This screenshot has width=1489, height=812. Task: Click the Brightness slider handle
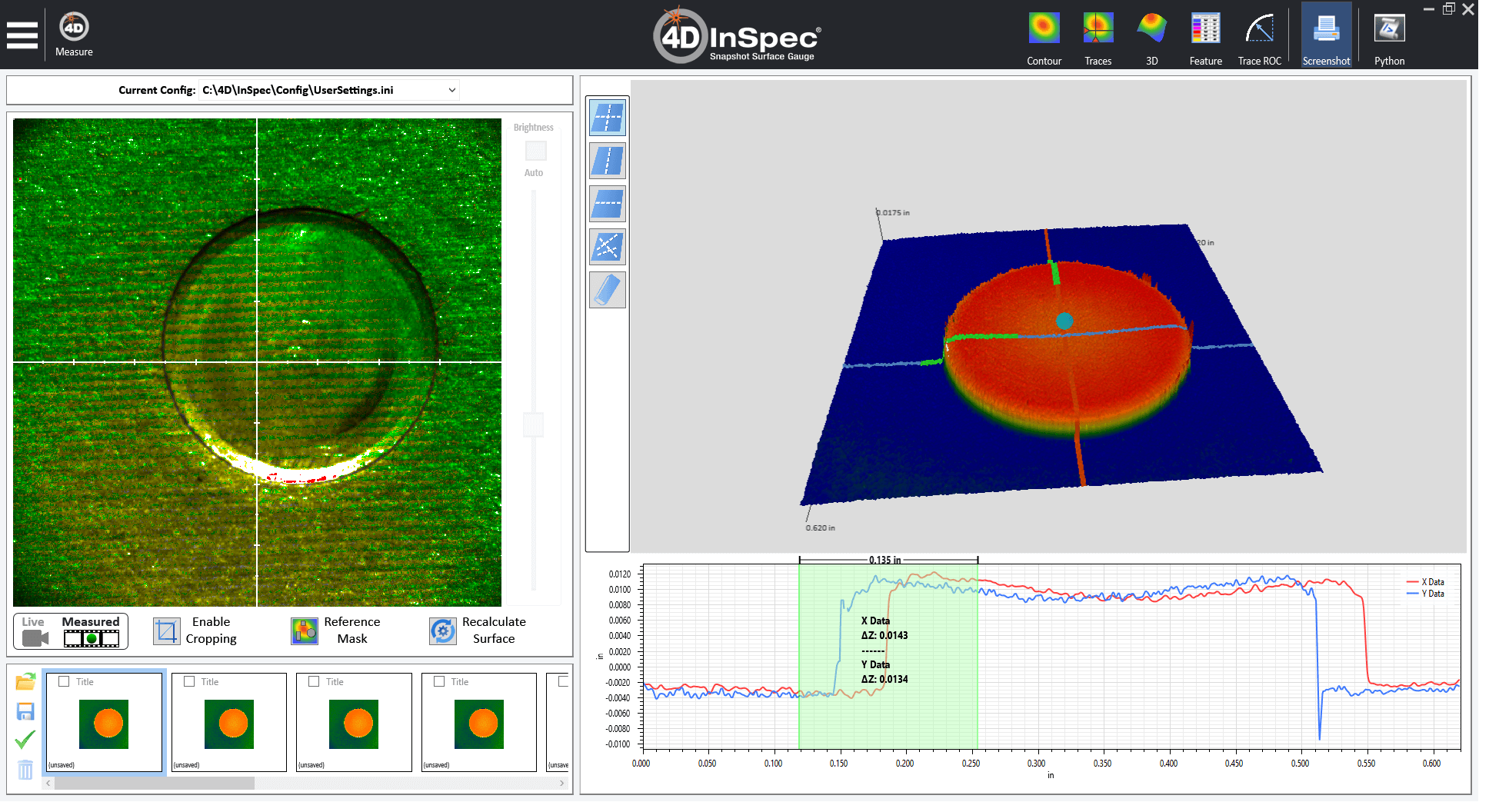533,424
